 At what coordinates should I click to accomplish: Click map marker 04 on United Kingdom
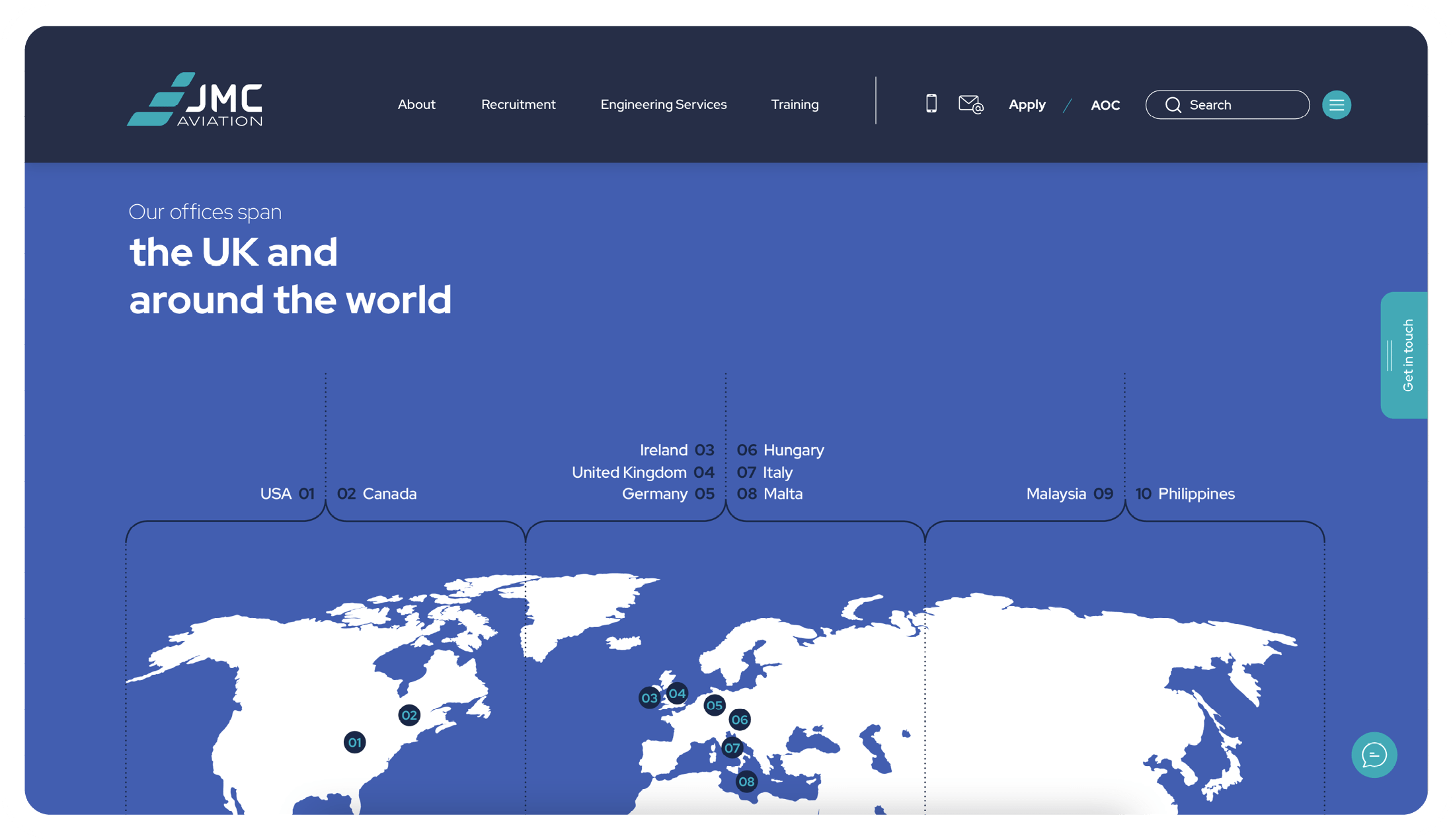[x=677, y=693]
